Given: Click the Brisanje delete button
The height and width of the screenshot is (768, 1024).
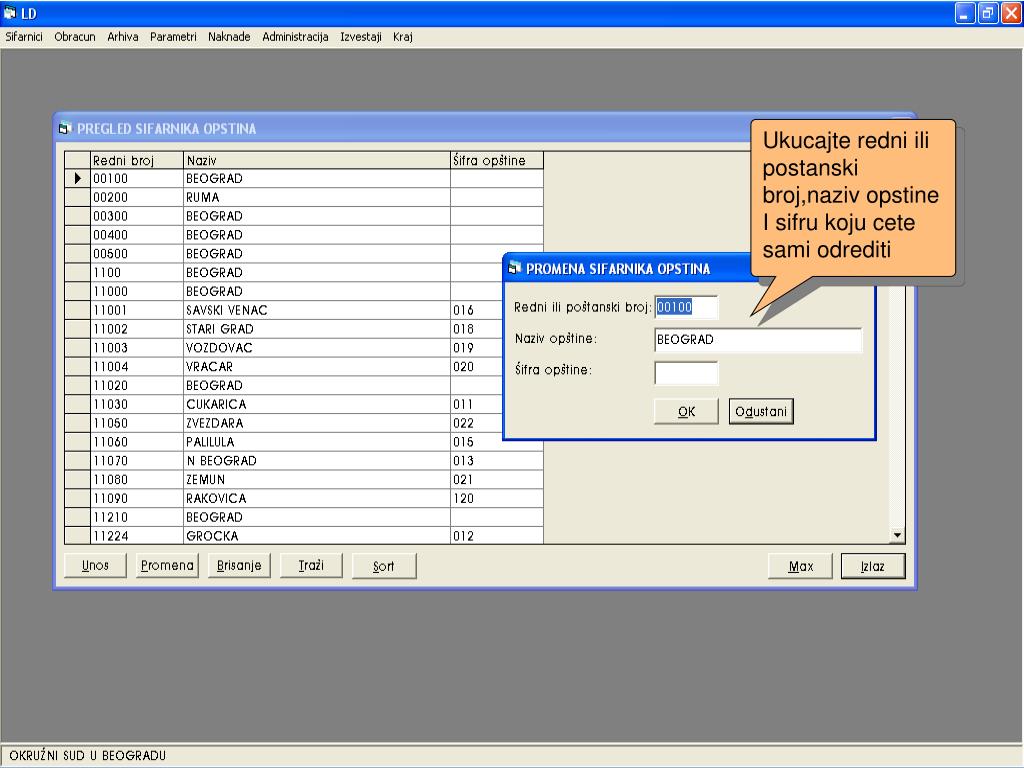Looking at the screenshot, I should click(x=239, y=566).
